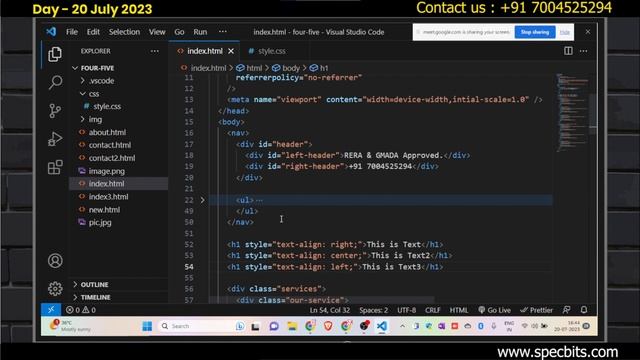
Task: Open the notifications bell in status bar
Action: (x=584, y=310)
